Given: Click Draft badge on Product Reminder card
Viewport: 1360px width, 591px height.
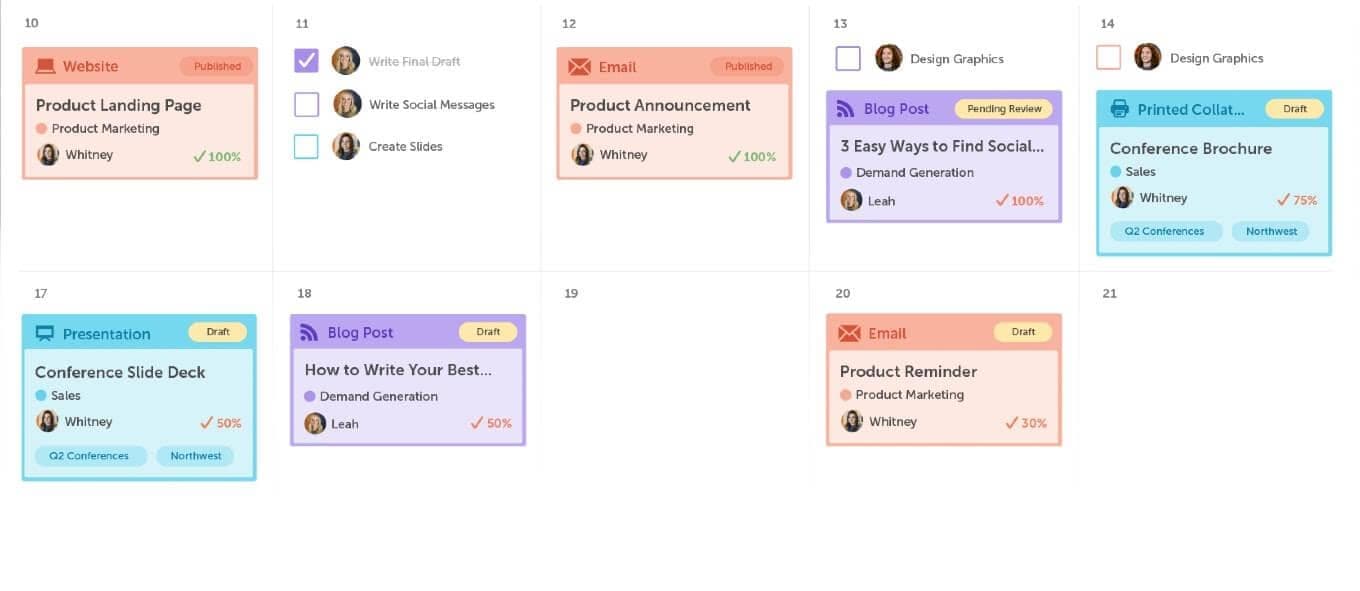Looking at the screenshot, I should (x=1023, y=332).
